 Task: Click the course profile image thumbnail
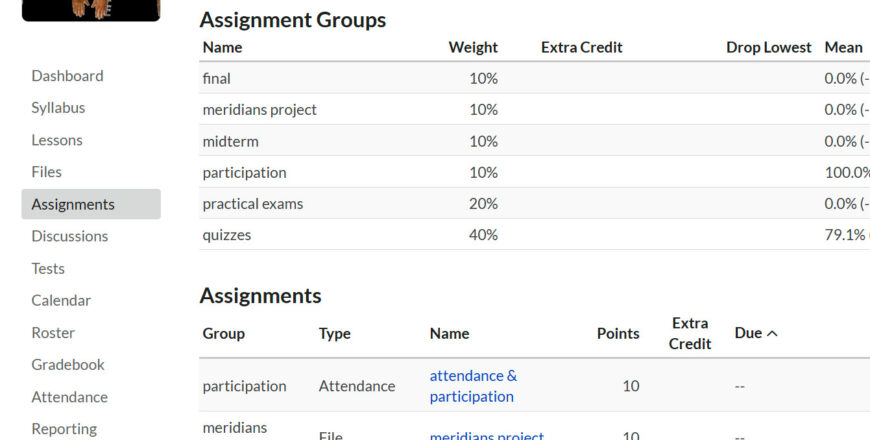(91, 9)
